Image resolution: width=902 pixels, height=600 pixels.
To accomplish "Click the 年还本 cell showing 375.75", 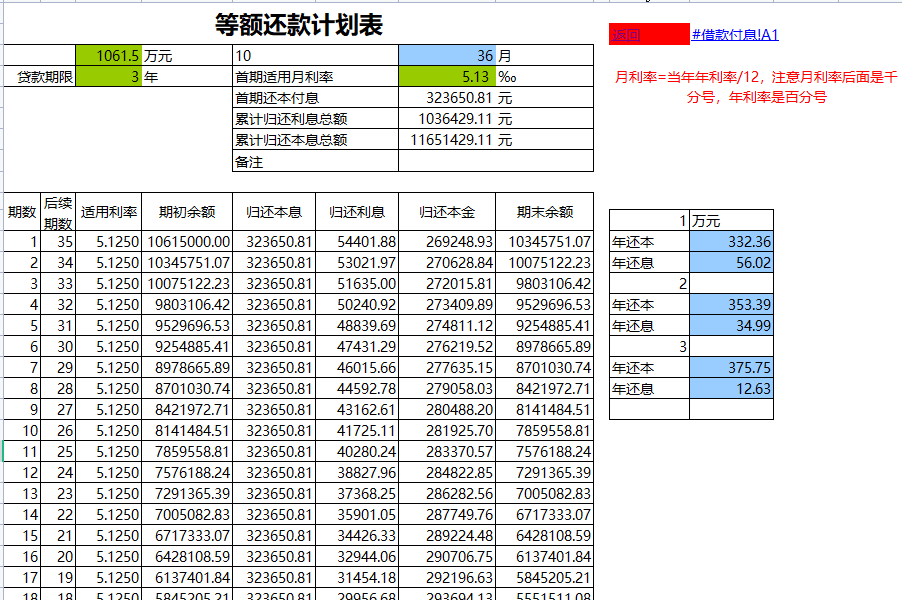I will tap(731, 367).
